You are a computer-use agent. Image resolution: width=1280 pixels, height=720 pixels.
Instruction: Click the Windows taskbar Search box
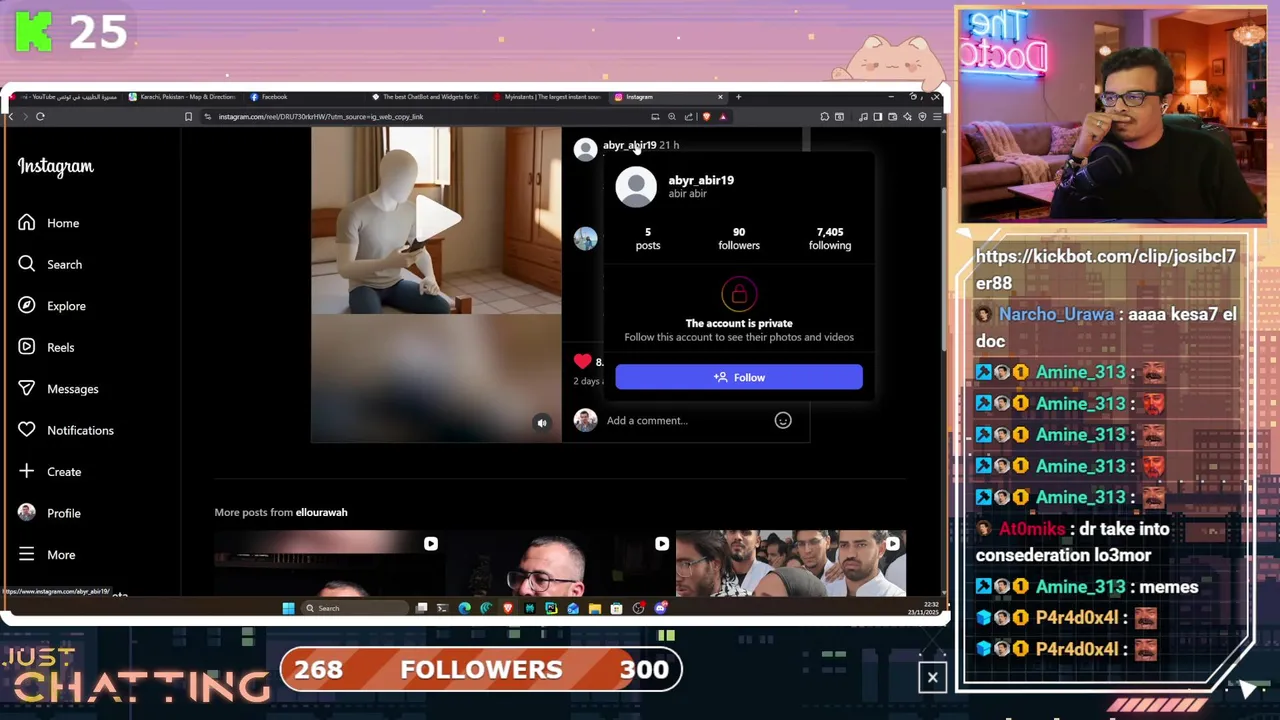[354, 608]
